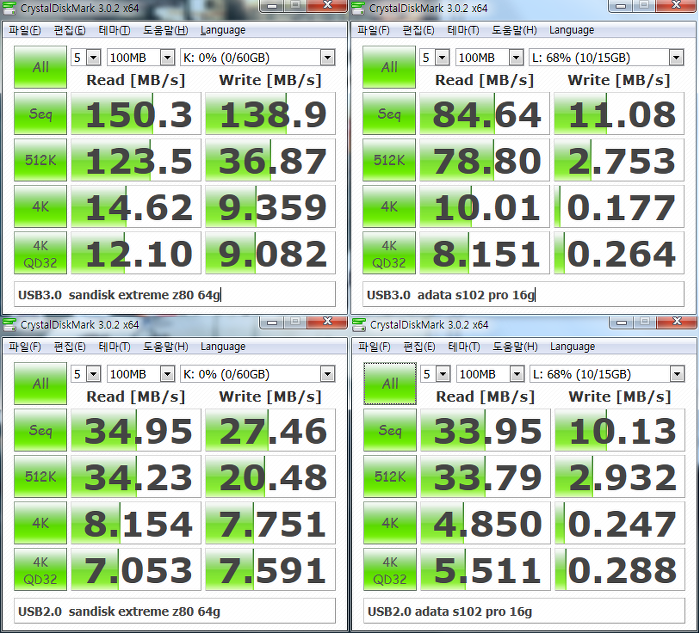Start 4K test in USB3.0 adata window
Image resolution: width=700 pixels, height=633 pixels.
(389, 206)
